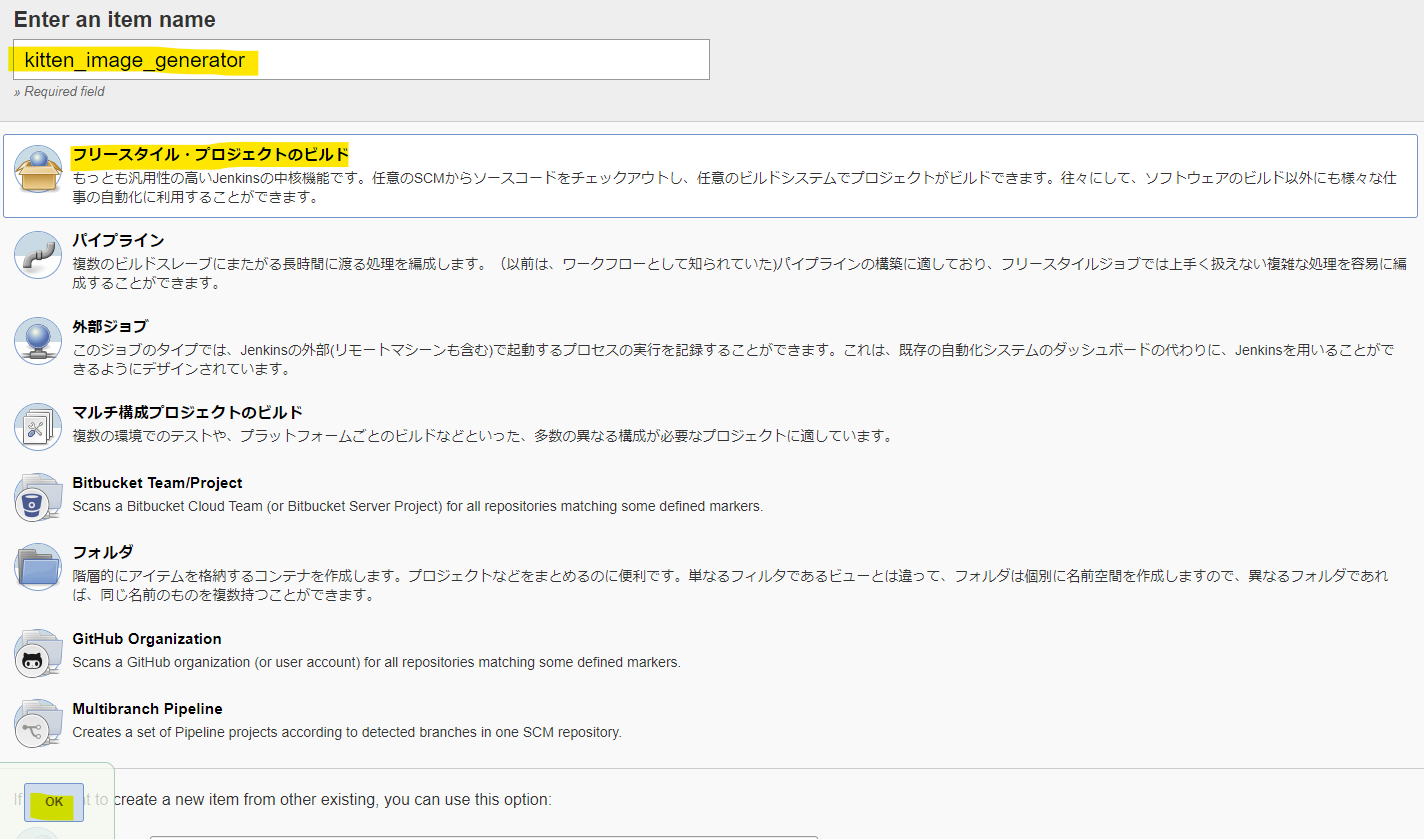Click the GitHub Organization octocat icon
1424x839 pixels.
point(38,653)
